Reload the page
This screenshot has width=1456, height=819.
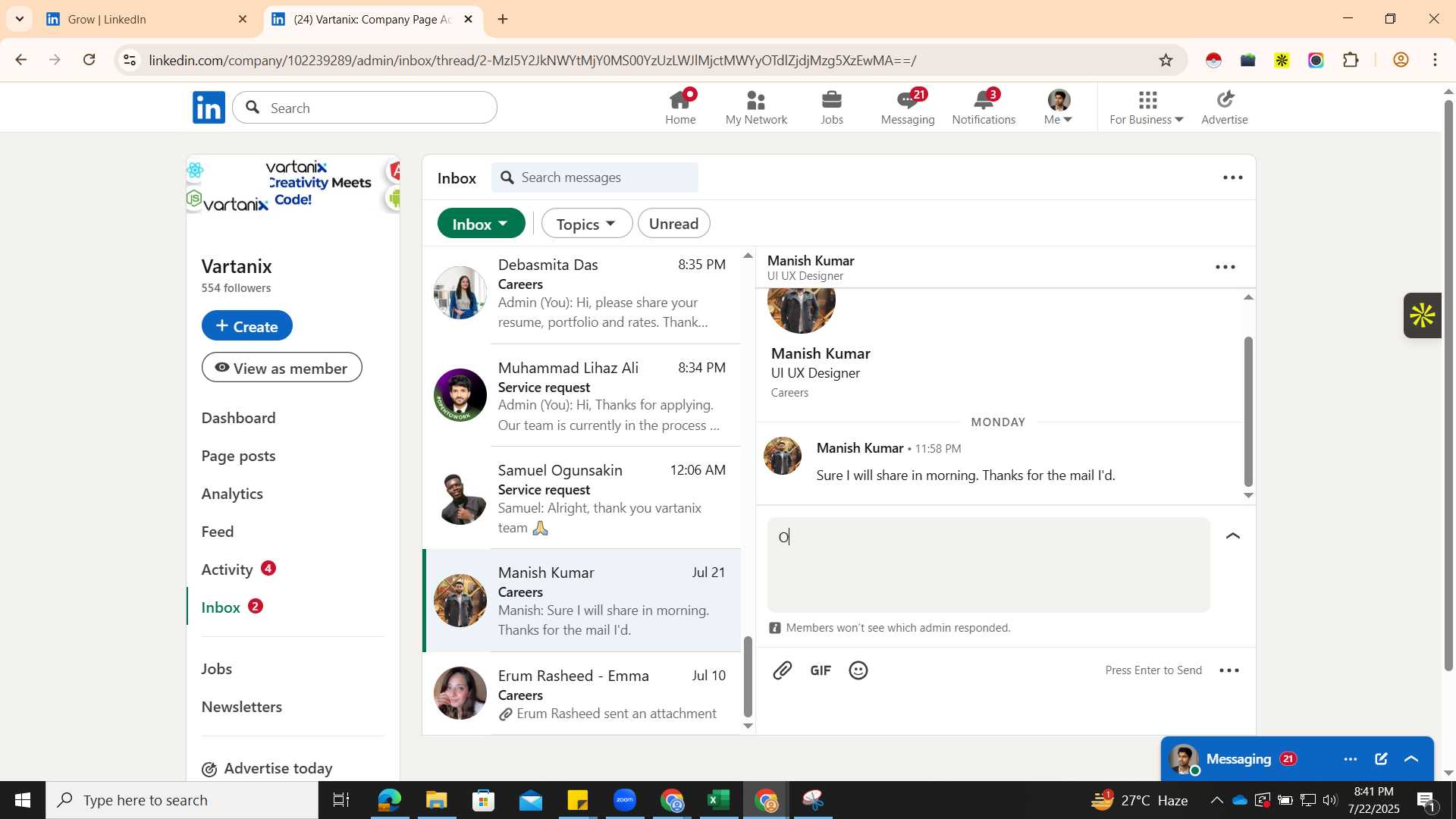tap(89, 60)
